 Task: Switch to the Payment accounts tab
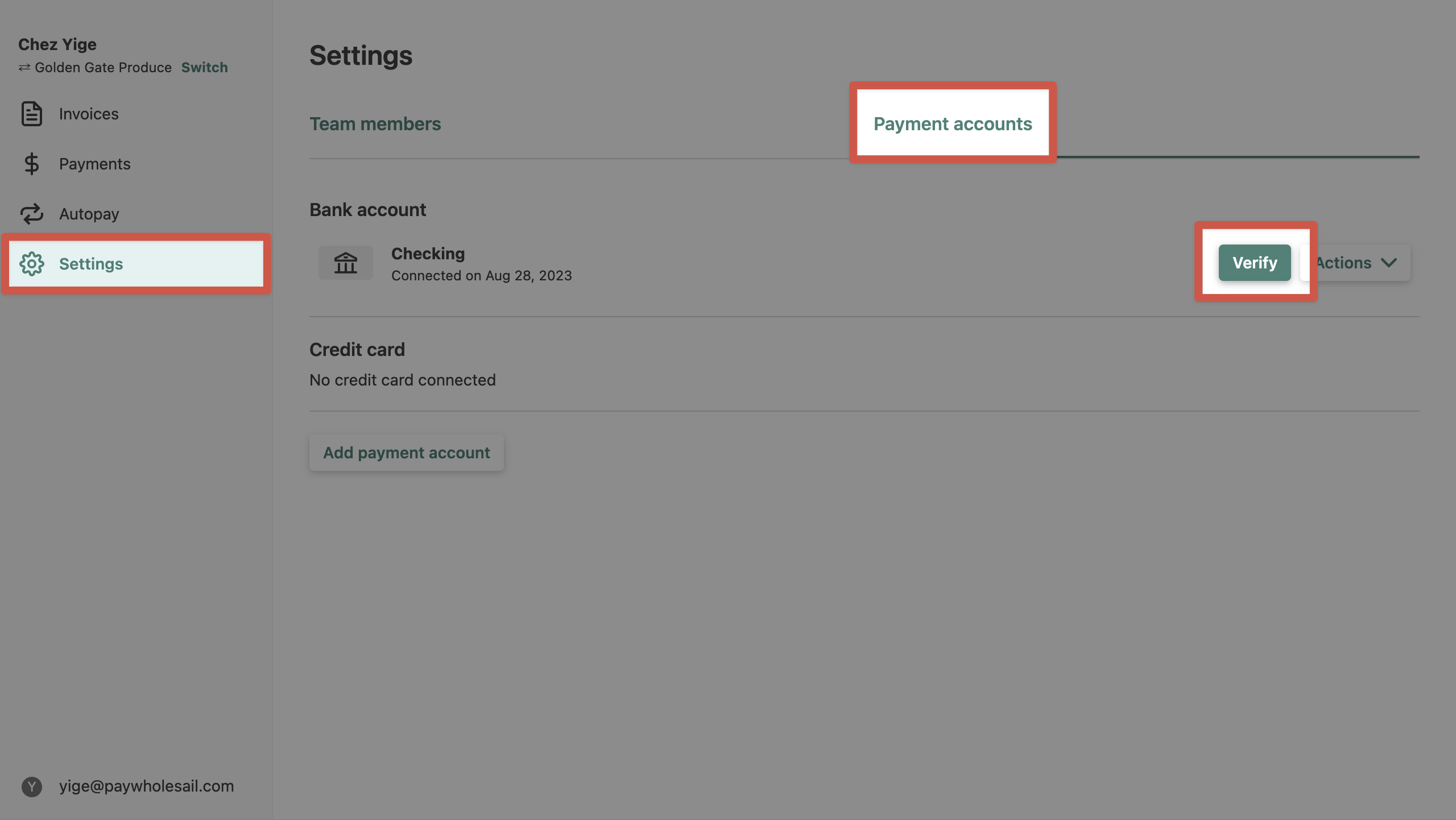(953, 123)
